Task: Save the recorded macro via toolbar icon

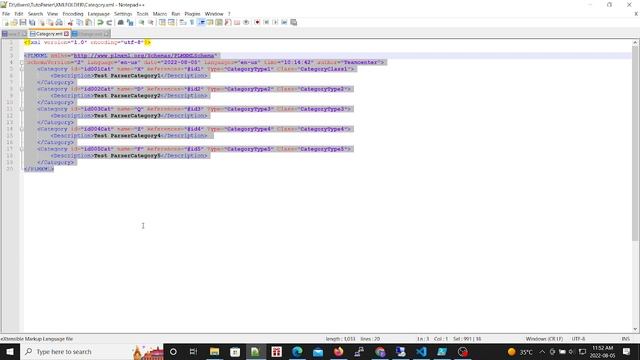Action: 293,22
